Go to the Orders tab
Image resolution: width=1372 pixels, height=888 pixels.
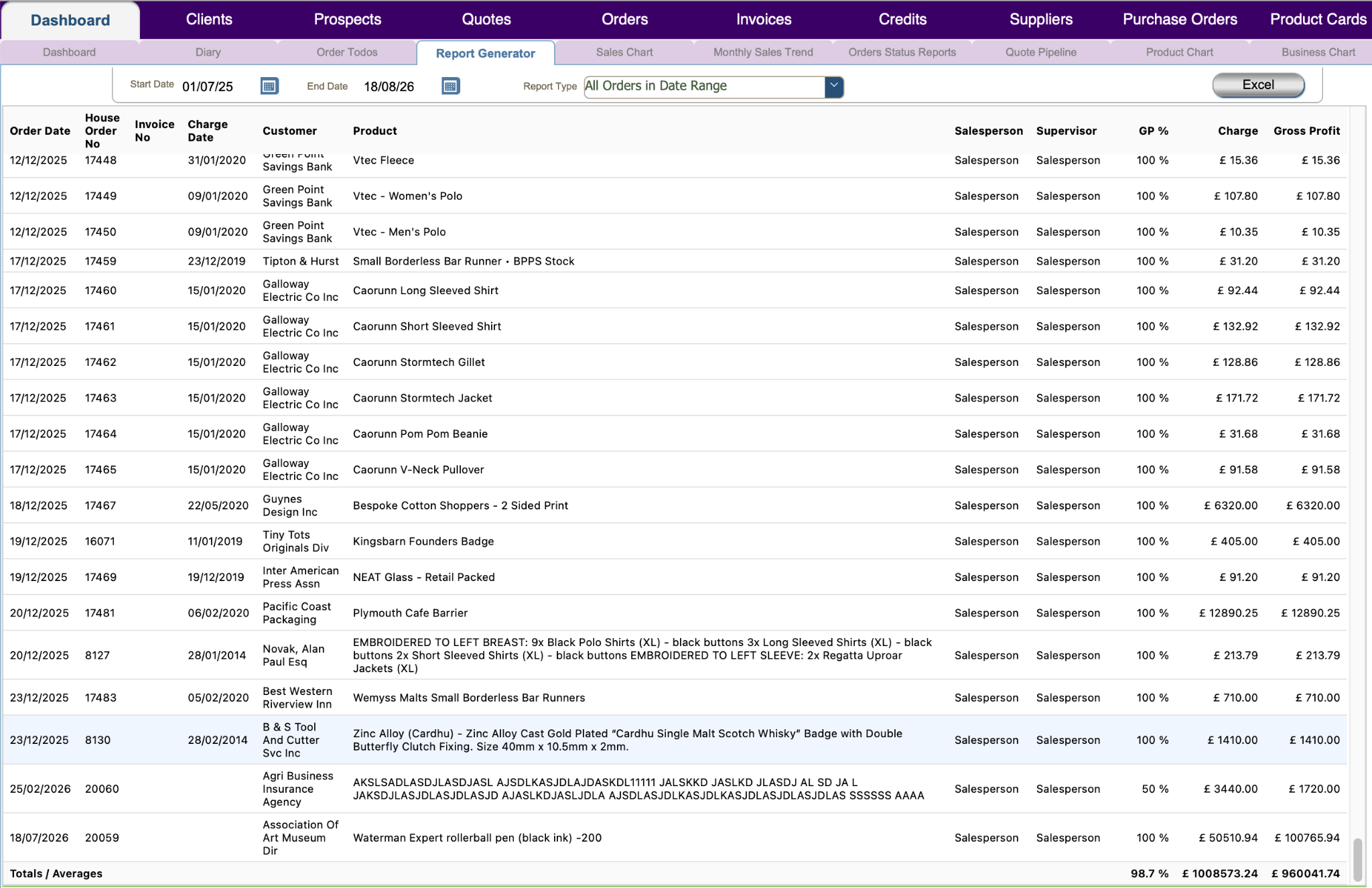pyautogui.click(x=625, y=19)
